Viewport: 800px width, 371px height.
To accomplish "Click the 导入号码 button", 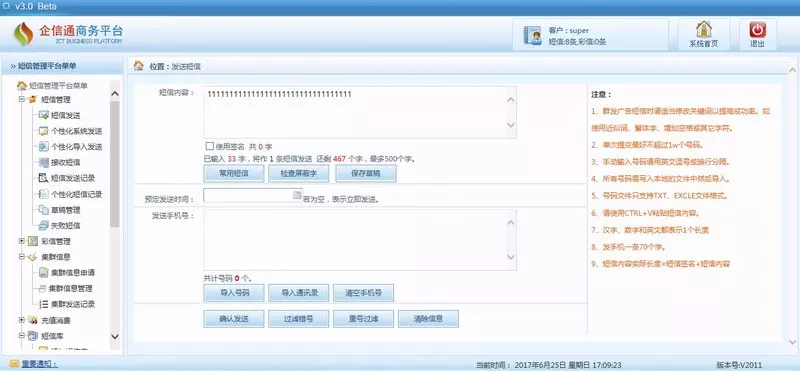I will [234, 293].
